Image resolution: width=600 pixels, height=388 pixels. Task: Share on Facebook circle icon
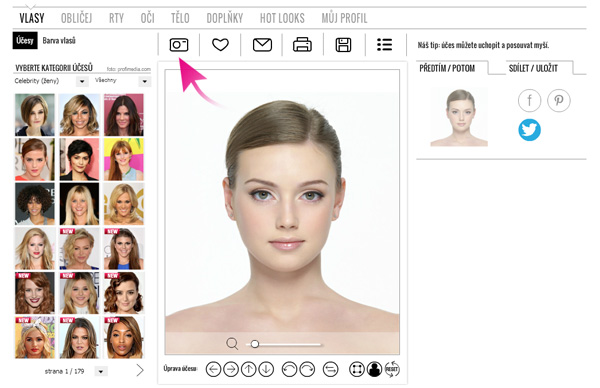click(530, 100)
